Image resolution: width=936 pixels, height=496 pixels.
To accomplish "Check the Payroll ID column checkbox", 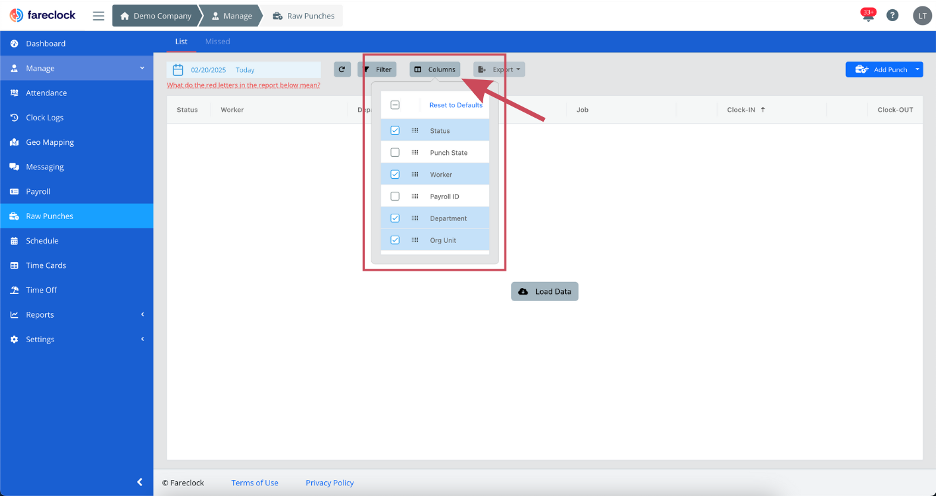I will pos(395,196).
